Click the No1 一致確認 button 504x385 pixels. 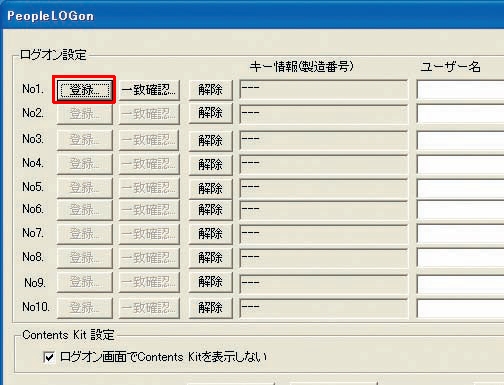[x=149, y=90]
